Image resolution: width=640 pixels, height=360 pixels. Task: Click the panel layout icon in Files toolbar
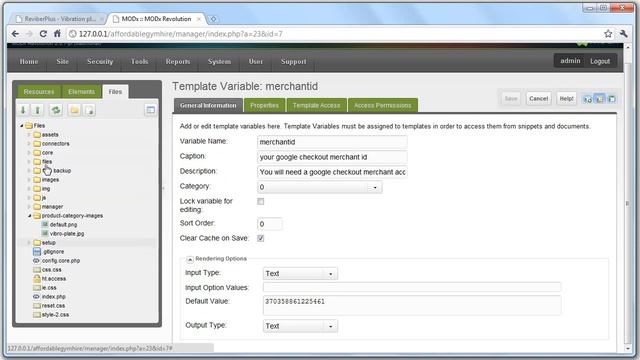tap(151, 110)
